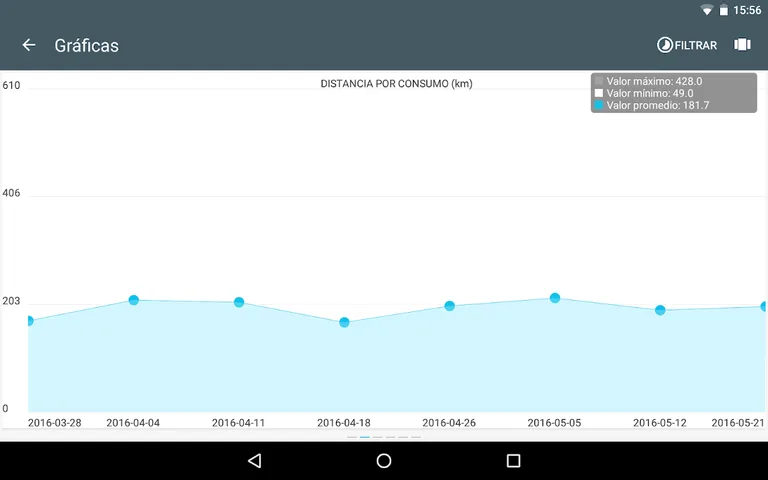
Task: Click the DISTANCIA POR CONSUMO chart title
Action: coord(396,84)
